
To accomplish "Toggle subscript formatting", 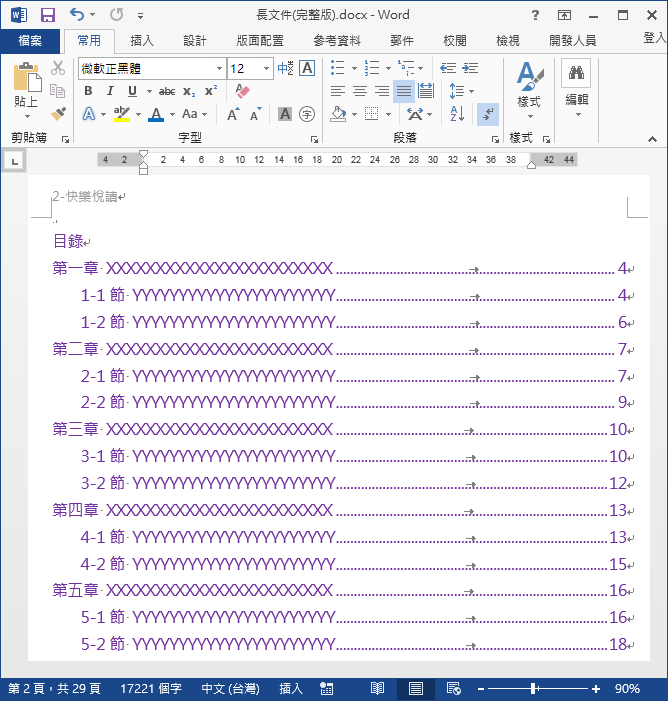I will (189, 92).
